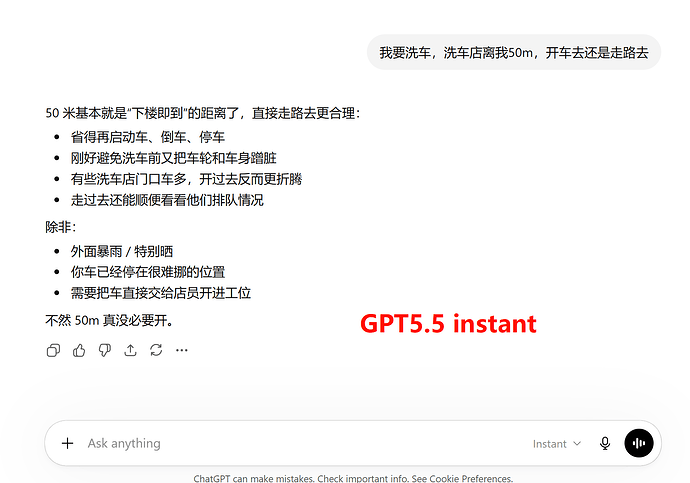
Task: Open more actions three-dot menu
Action: (182, 350)
